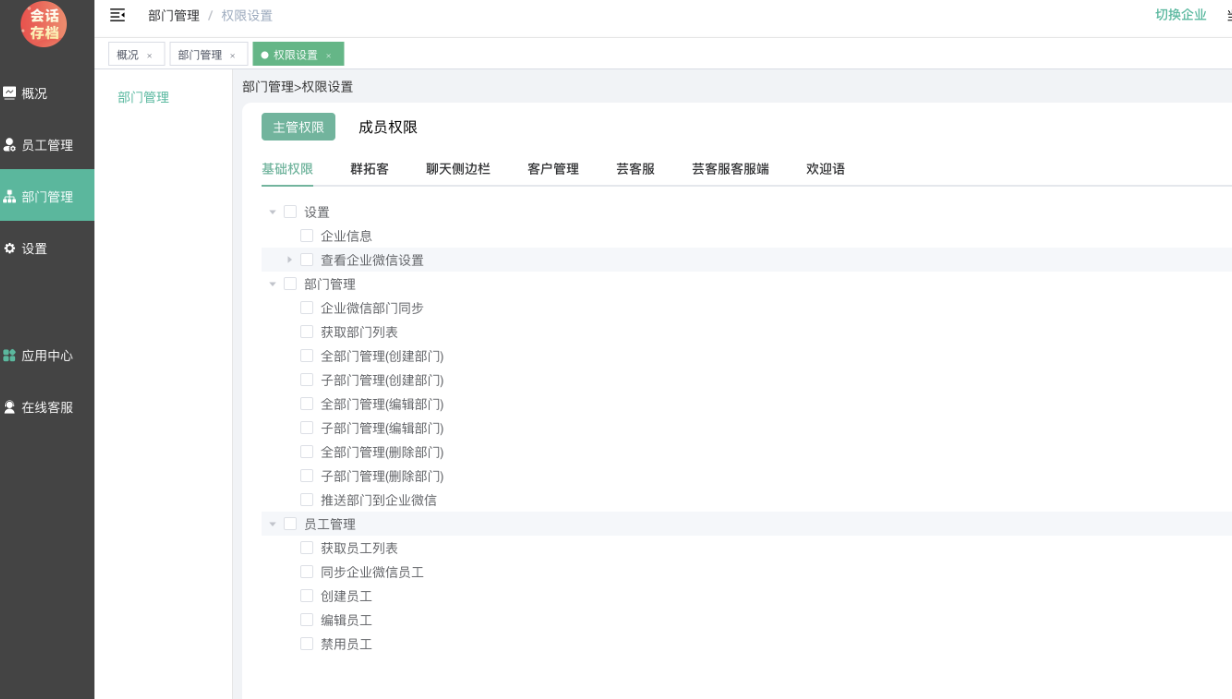
Task: Collapse the 设置 tree node
Action: [273, 212]
